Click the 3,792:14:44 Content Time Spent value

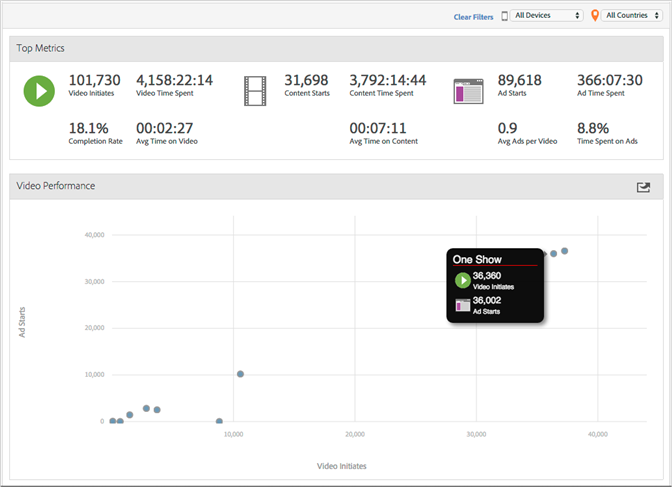click(387, 80)
